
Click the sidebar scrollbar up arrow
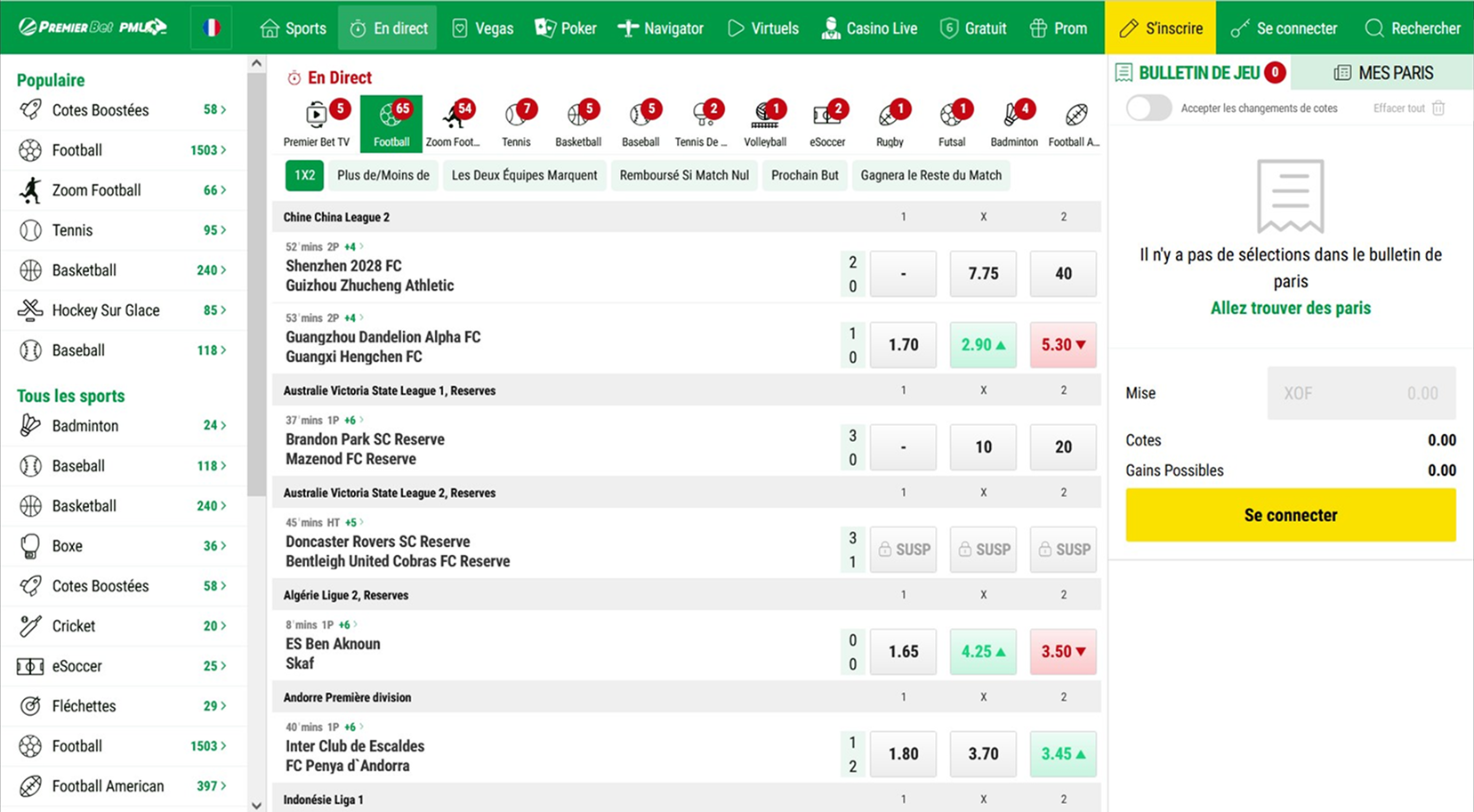tap(256, 63)
